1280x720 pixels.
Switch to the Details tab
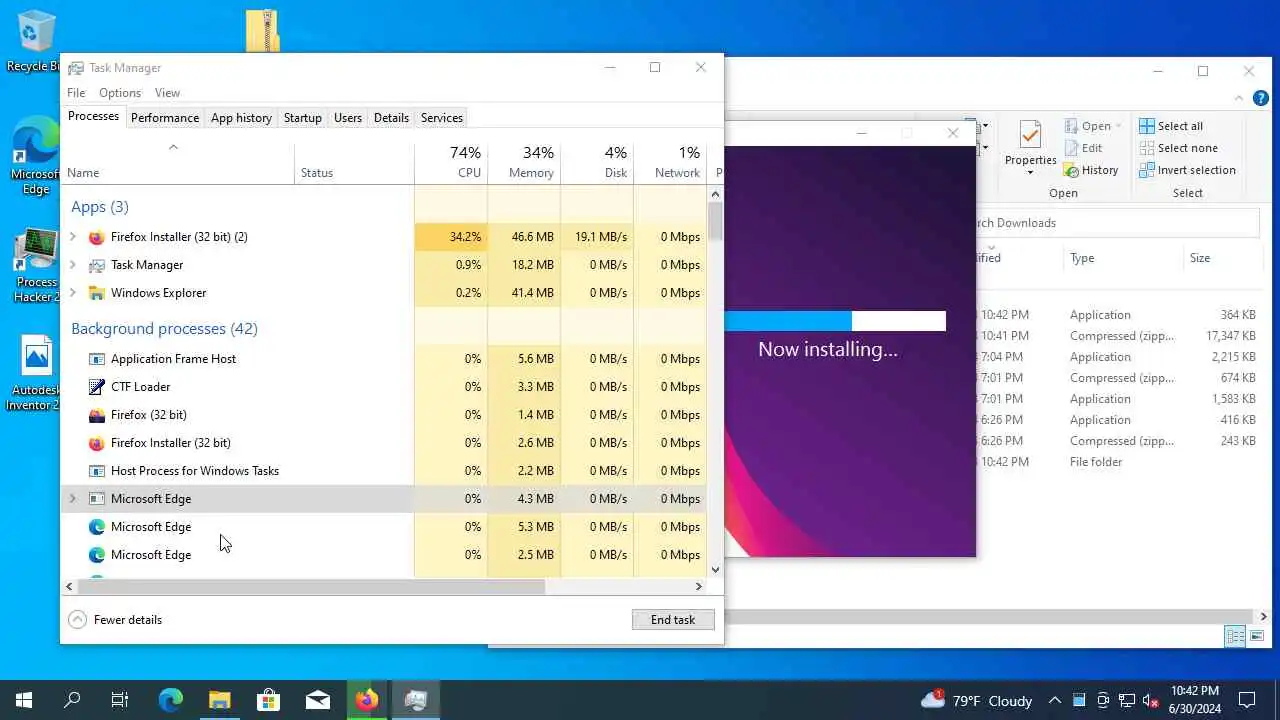click(391, 118)
